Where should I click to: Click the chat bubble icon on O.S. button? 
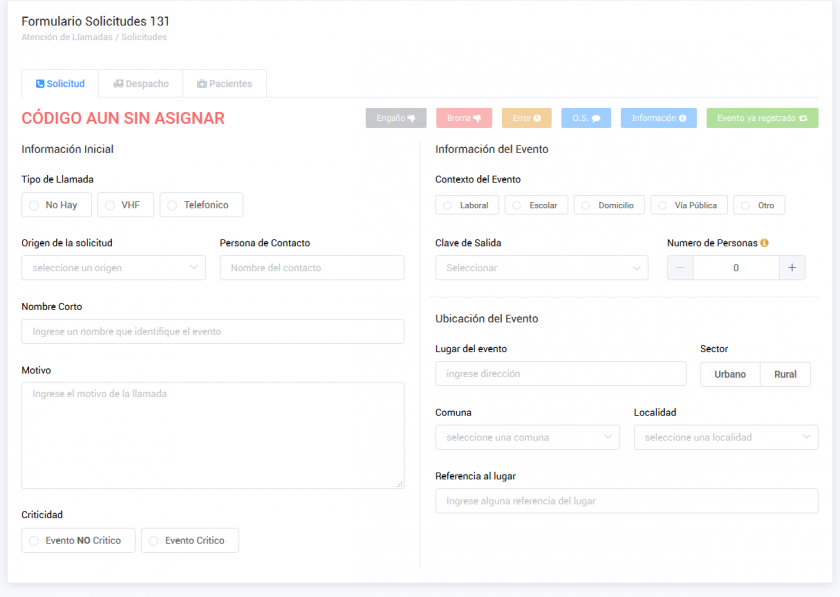(595, 118)
